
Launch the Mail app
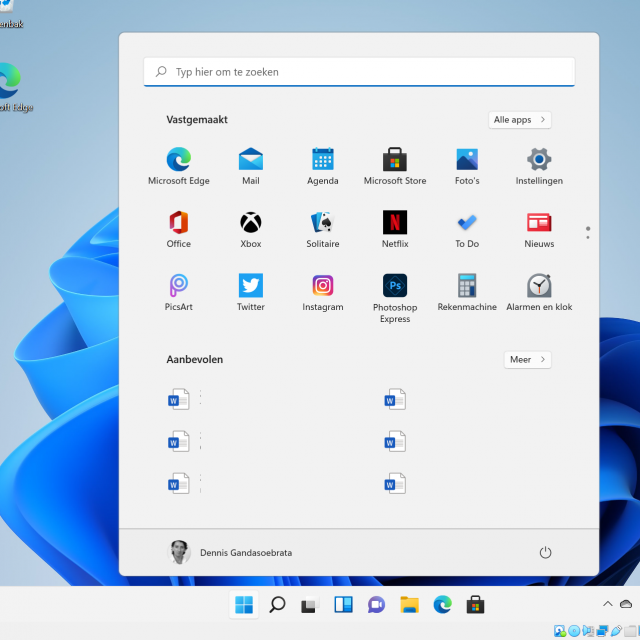pos(251,166)
